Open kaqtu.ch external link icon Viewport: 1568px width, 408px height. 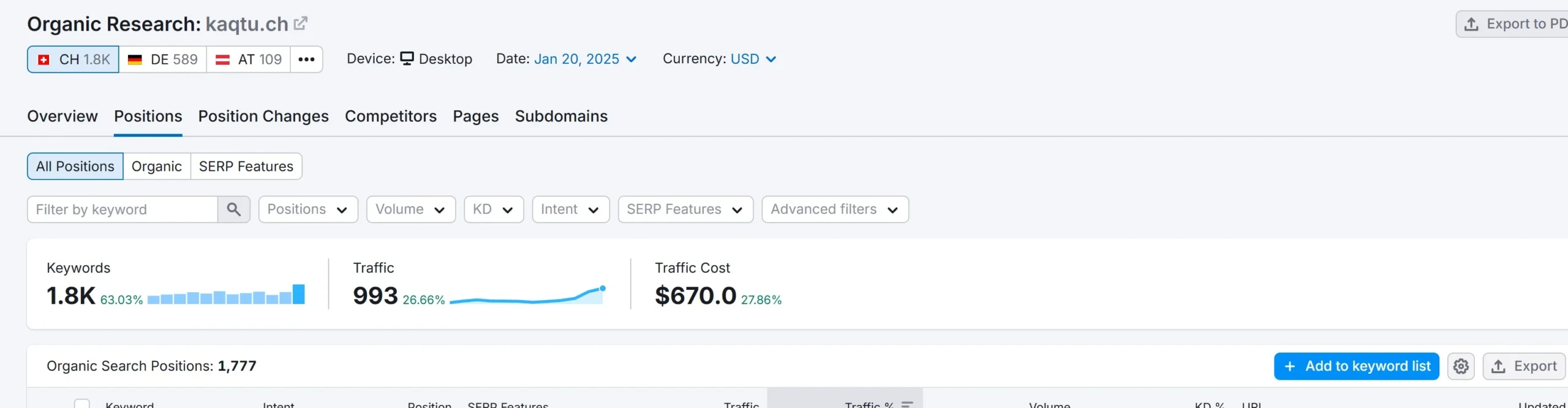300,24
